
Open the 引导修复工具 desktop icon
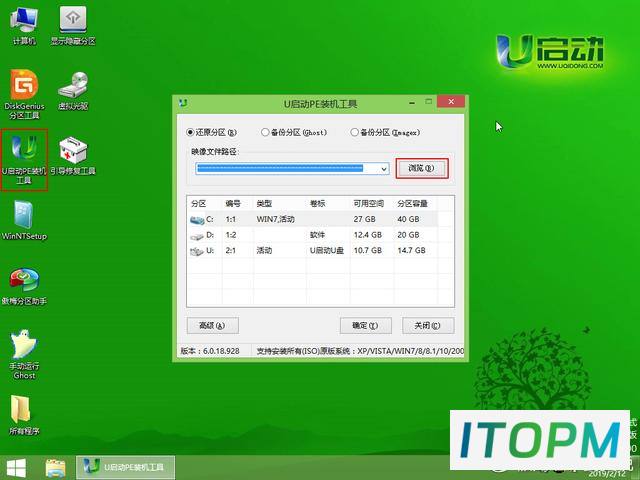[73, 156]
